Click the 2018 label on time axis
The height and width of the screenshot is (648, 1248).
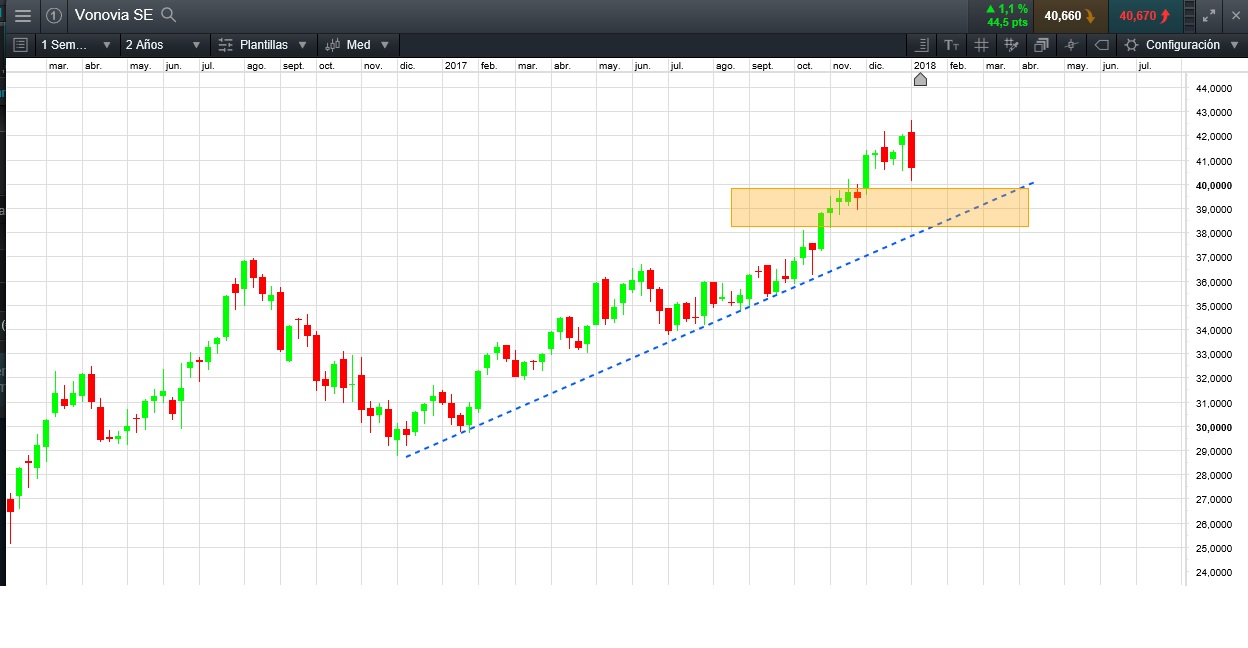924,65
